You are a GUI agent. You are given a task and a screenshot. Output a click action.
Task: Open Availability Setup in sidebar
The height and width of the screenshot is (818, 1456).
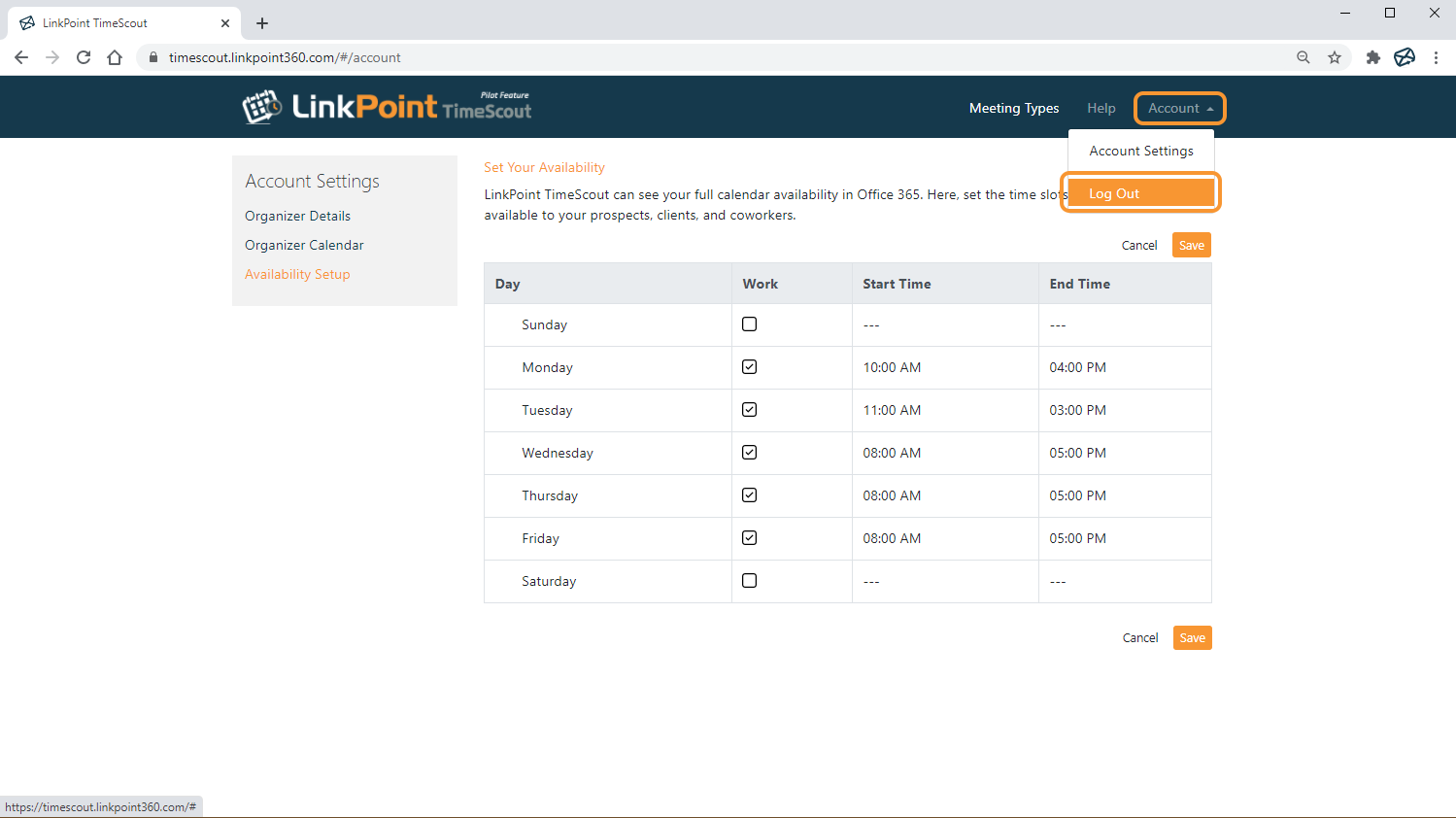tap(297, 274)
